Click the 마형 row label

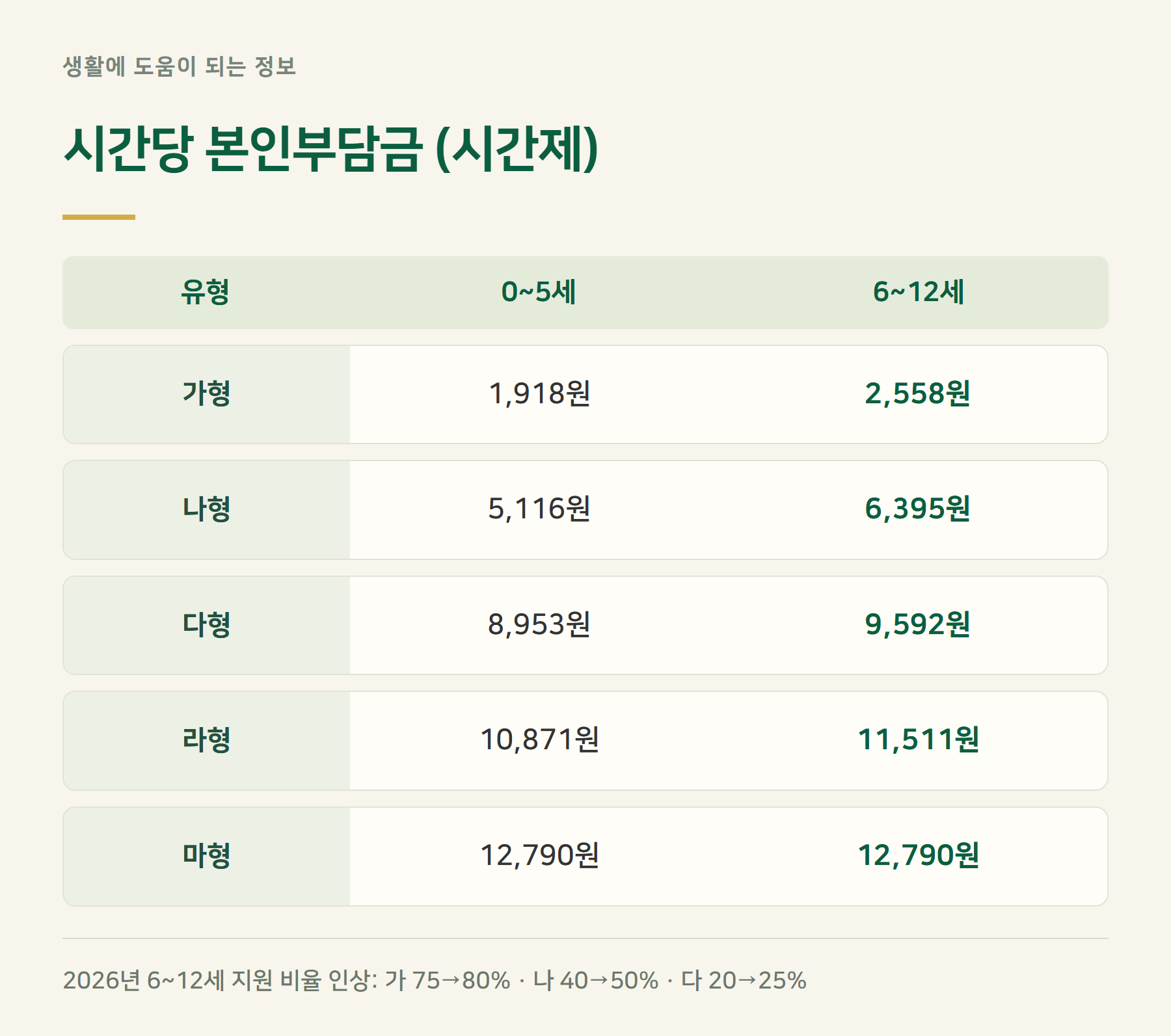click(x=206, y=856)
